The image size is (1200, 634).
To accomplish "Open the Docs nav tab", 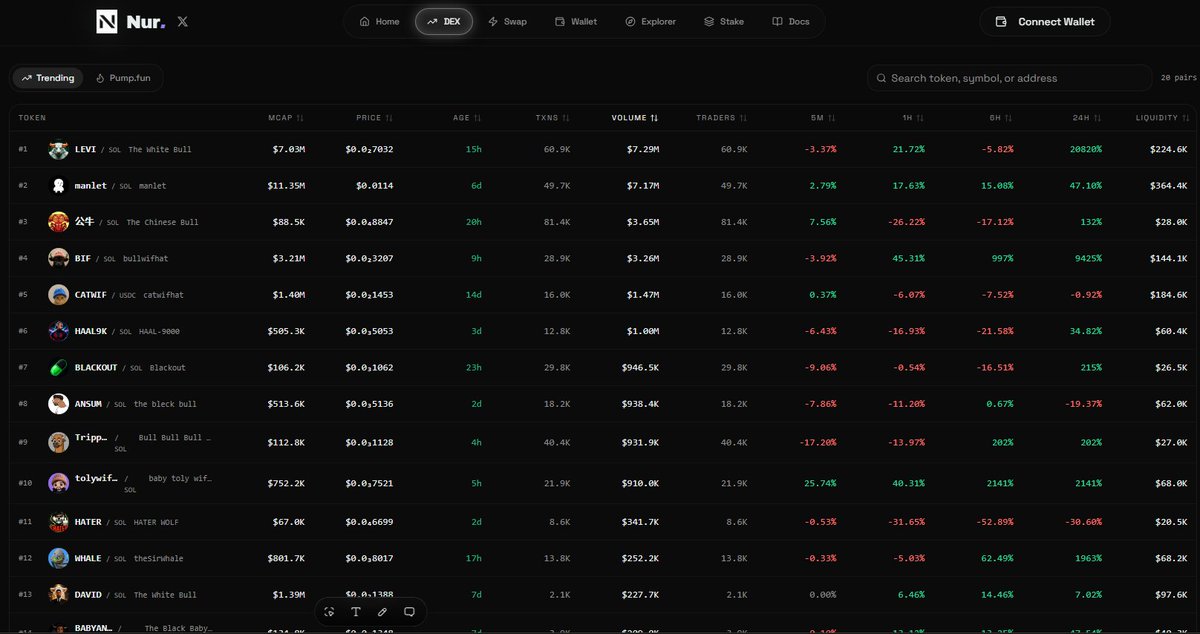I will [x=791, y=21].
